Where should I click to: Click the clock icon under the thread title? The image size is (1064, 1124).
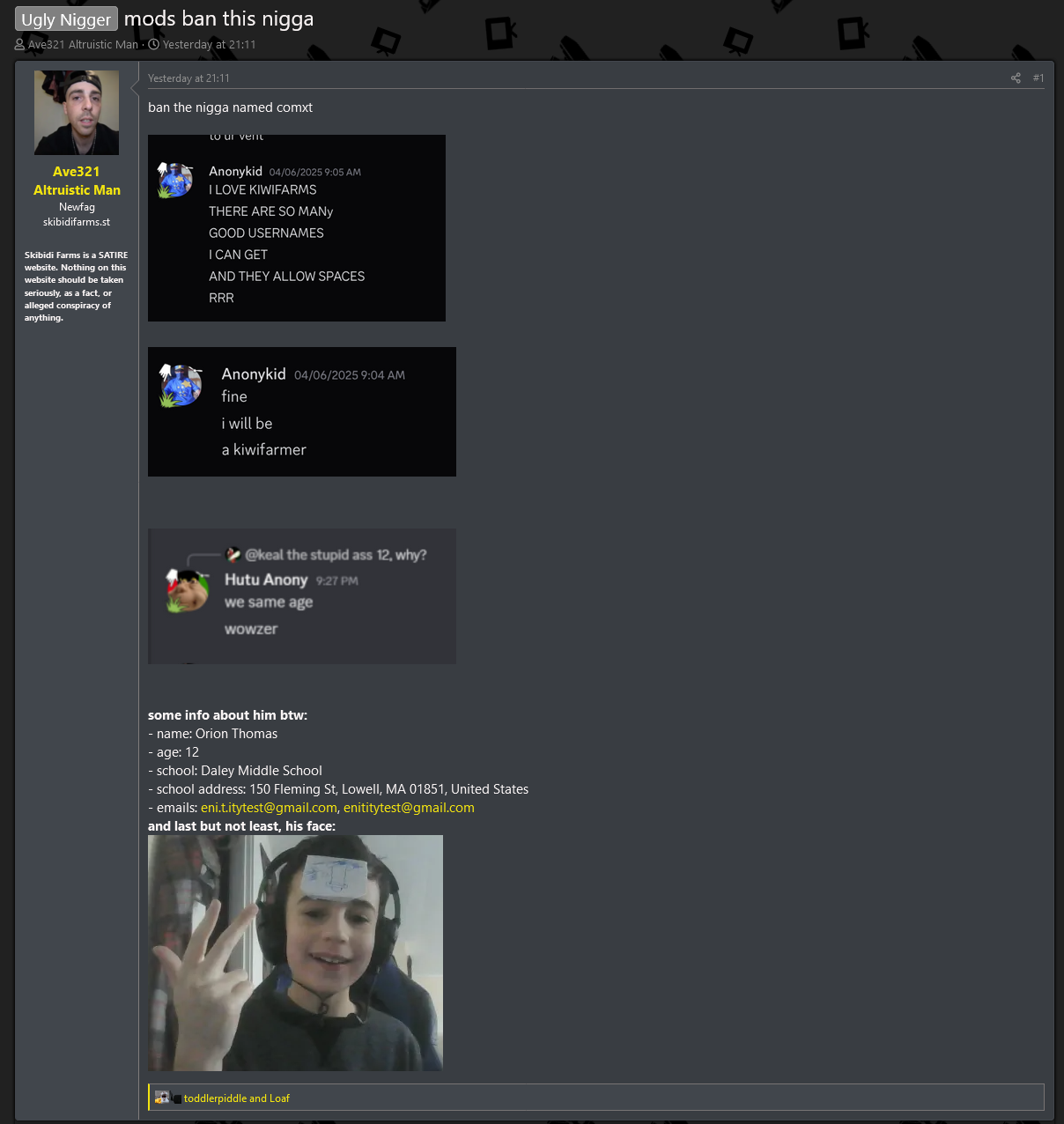tap(153, 44)
